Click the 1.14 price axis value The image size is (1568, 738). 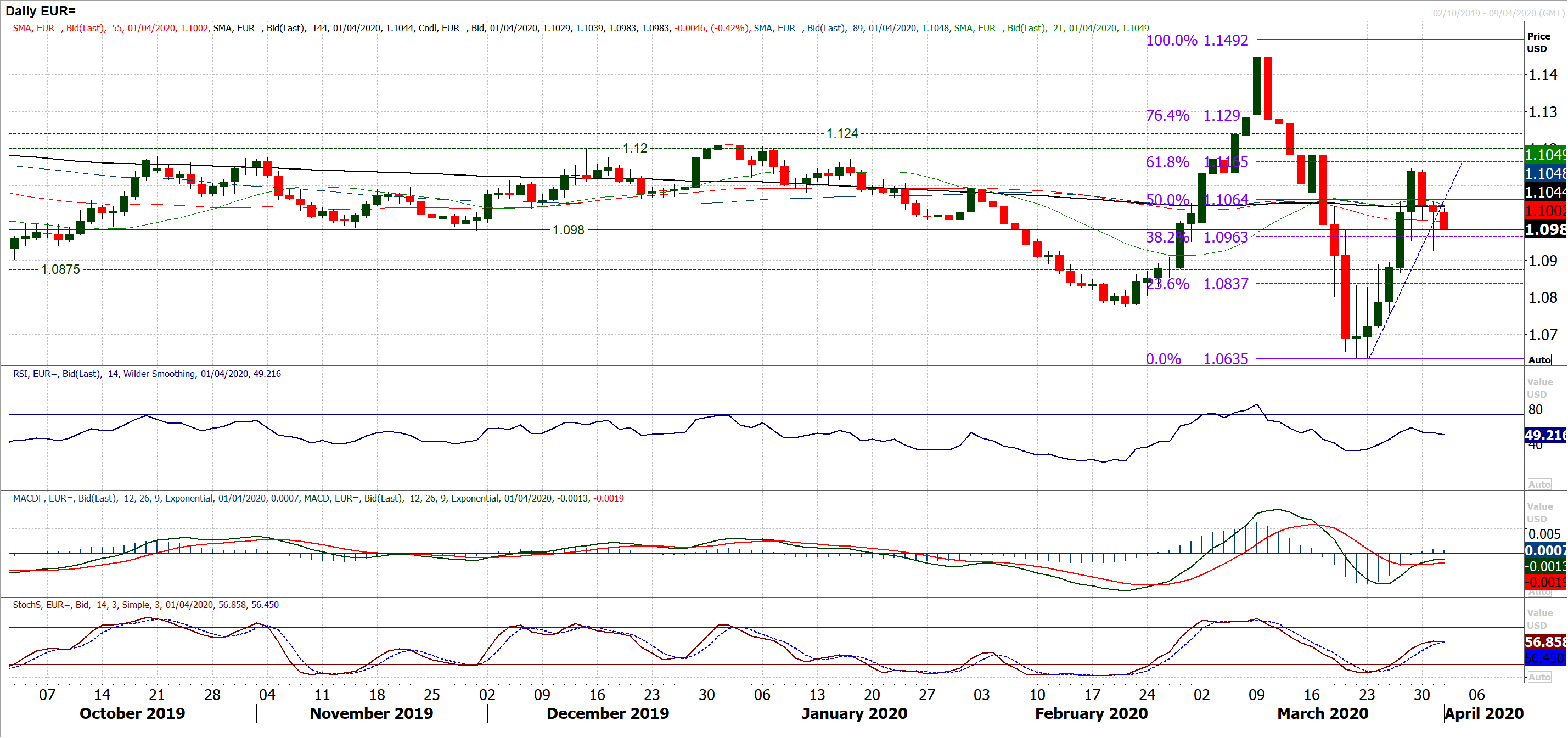click(1543, 75)
